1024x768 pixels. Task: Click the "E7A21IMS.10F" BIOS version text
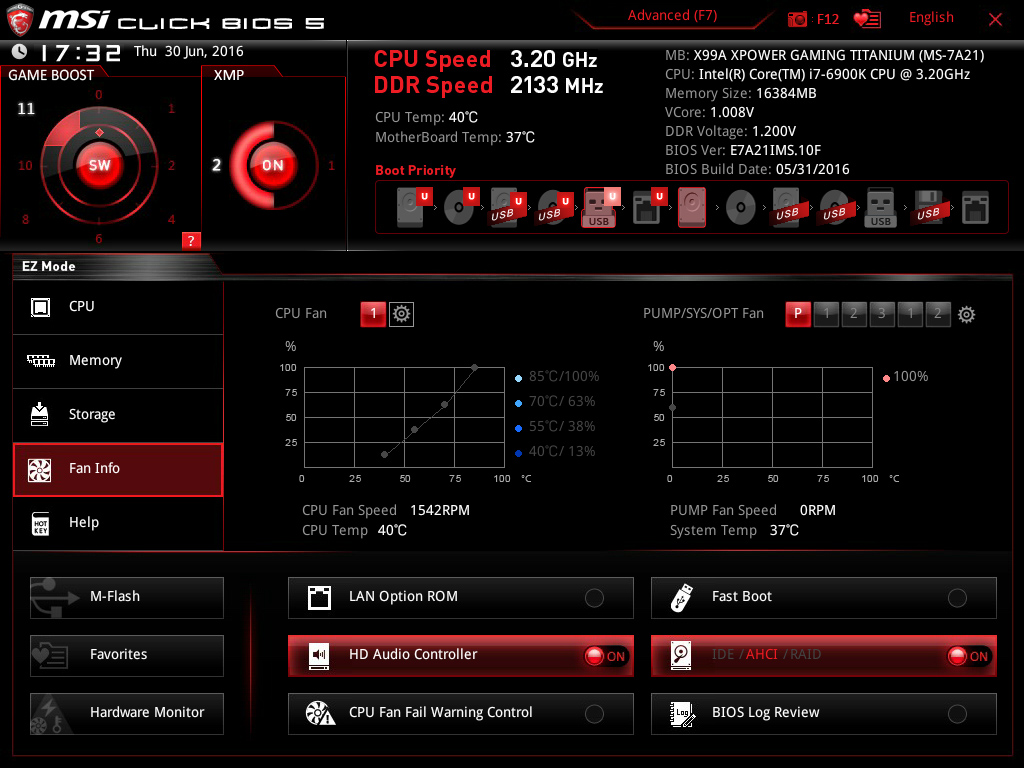pyautogui.click(x=775, y=150)
